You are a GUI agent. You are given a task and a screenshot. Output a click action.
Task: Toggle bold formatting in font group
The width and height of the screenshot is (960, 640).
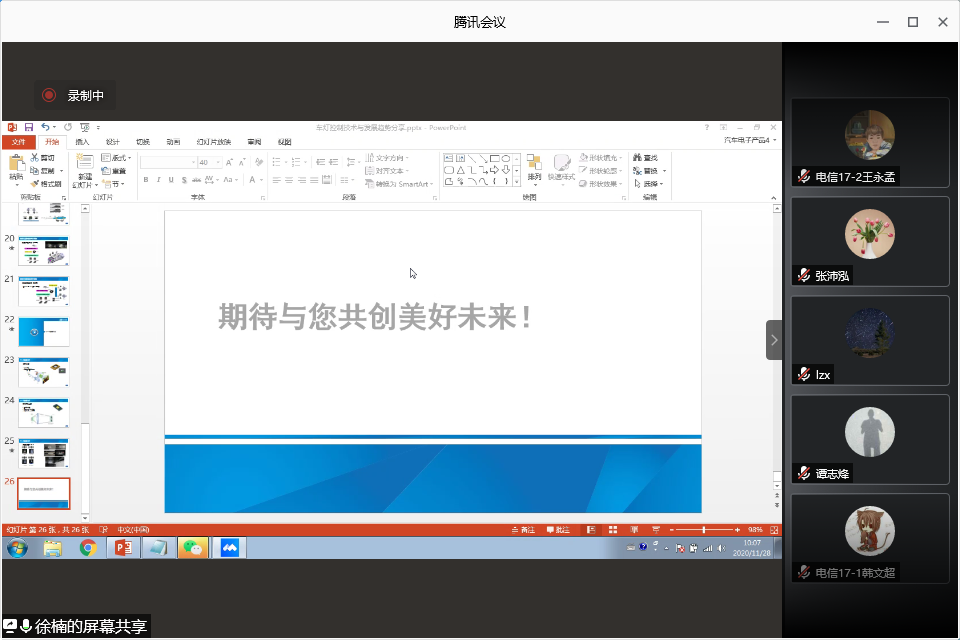tap(146, 180)
